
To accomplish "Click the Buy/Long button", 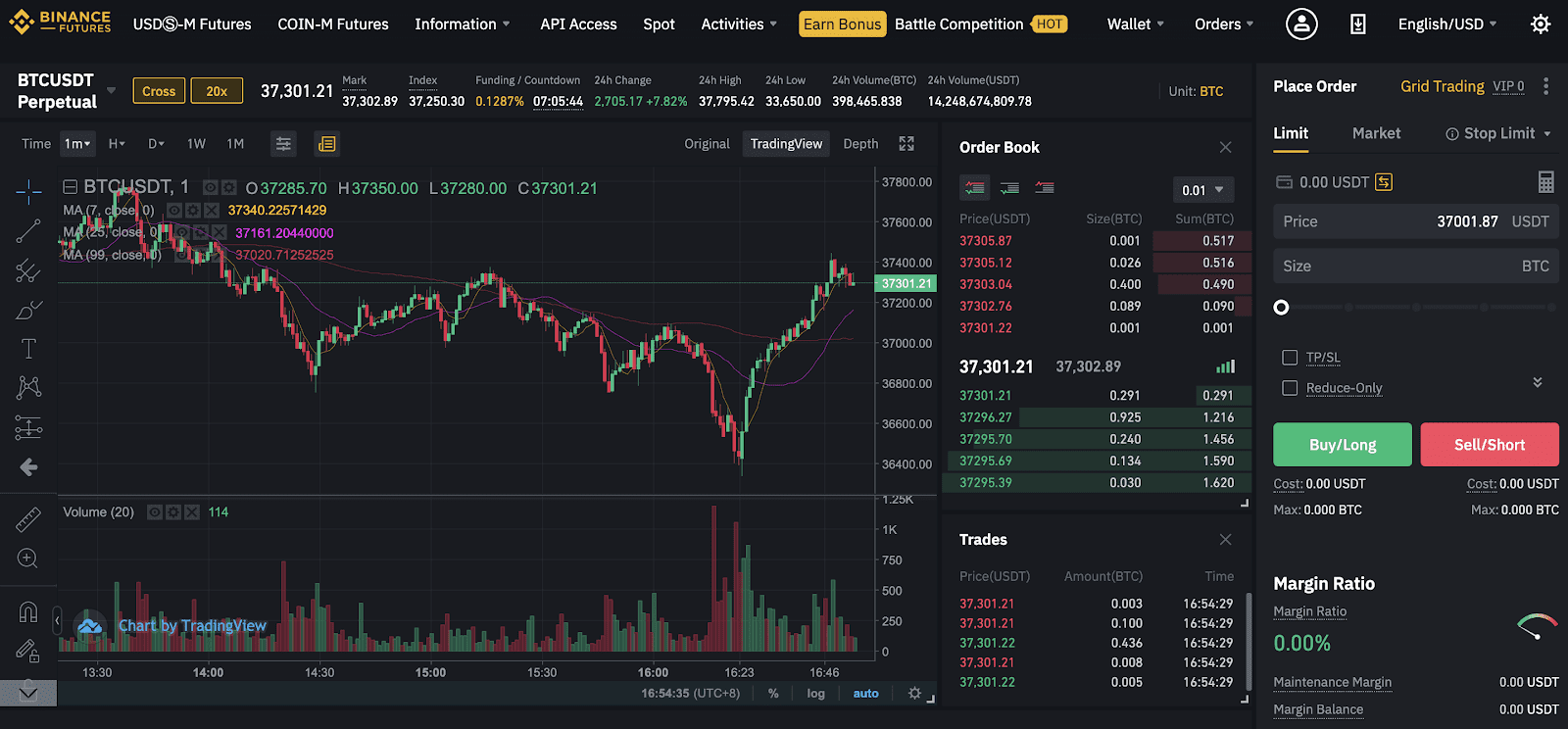I will [1343, 445].
